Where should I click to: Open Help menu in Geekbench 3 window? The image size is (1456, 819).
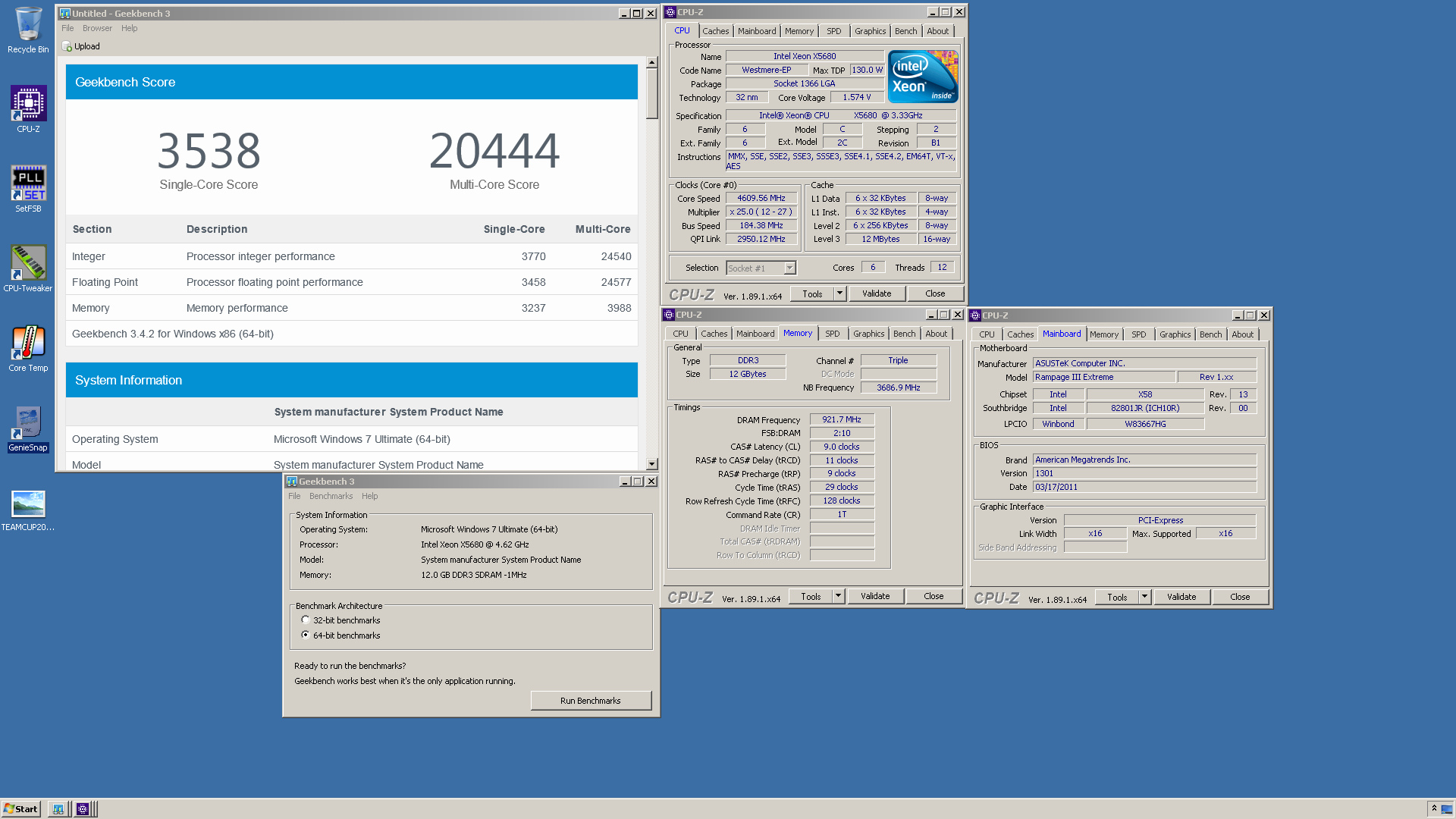[369, 496]
